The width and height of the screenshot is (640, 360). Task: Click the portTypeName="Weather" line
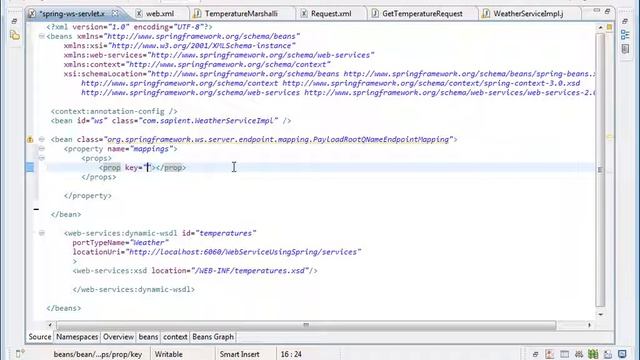pos(121,243)
